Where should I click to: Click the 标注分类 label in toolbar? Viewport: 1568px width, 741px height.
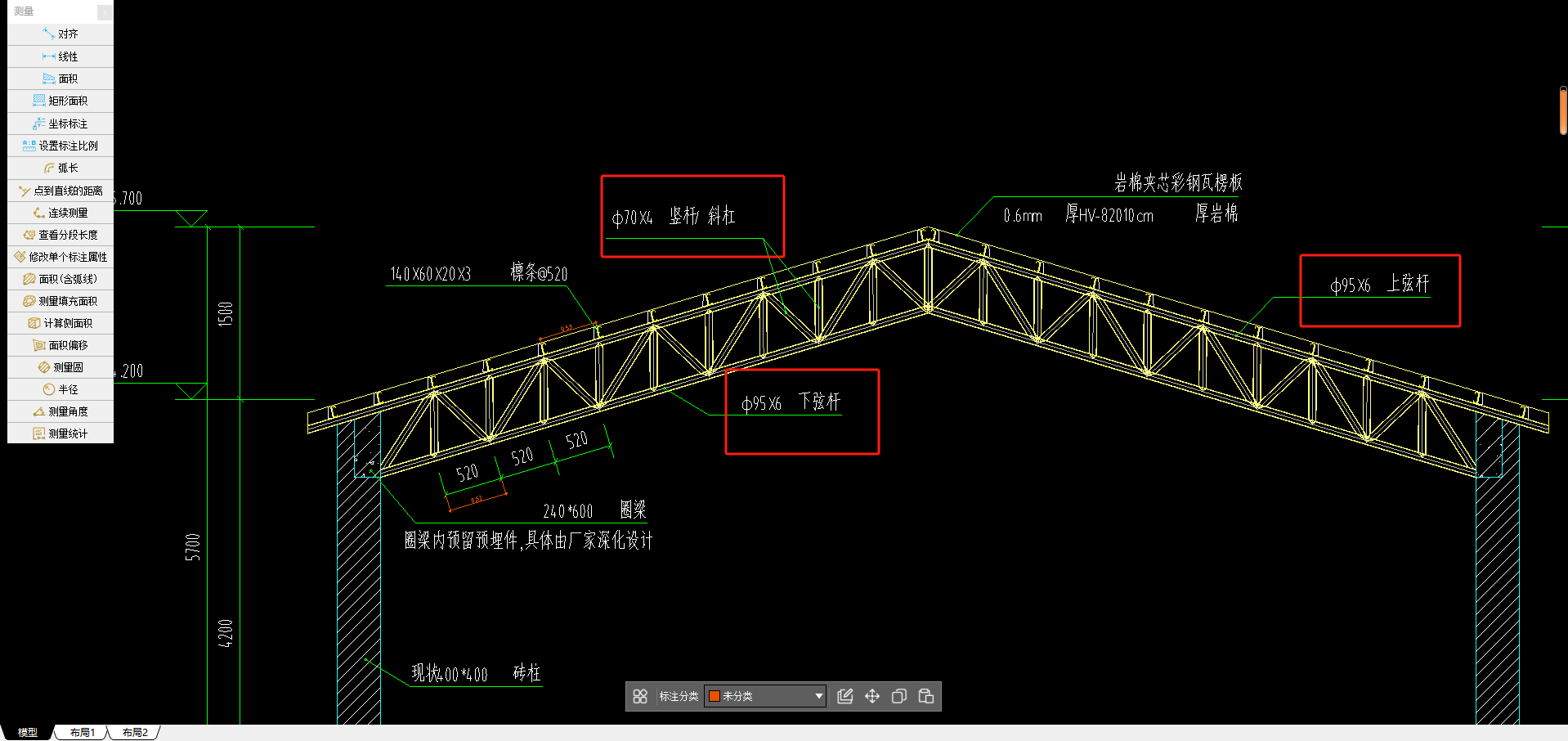pyautogui.click(x=679, y=696)
